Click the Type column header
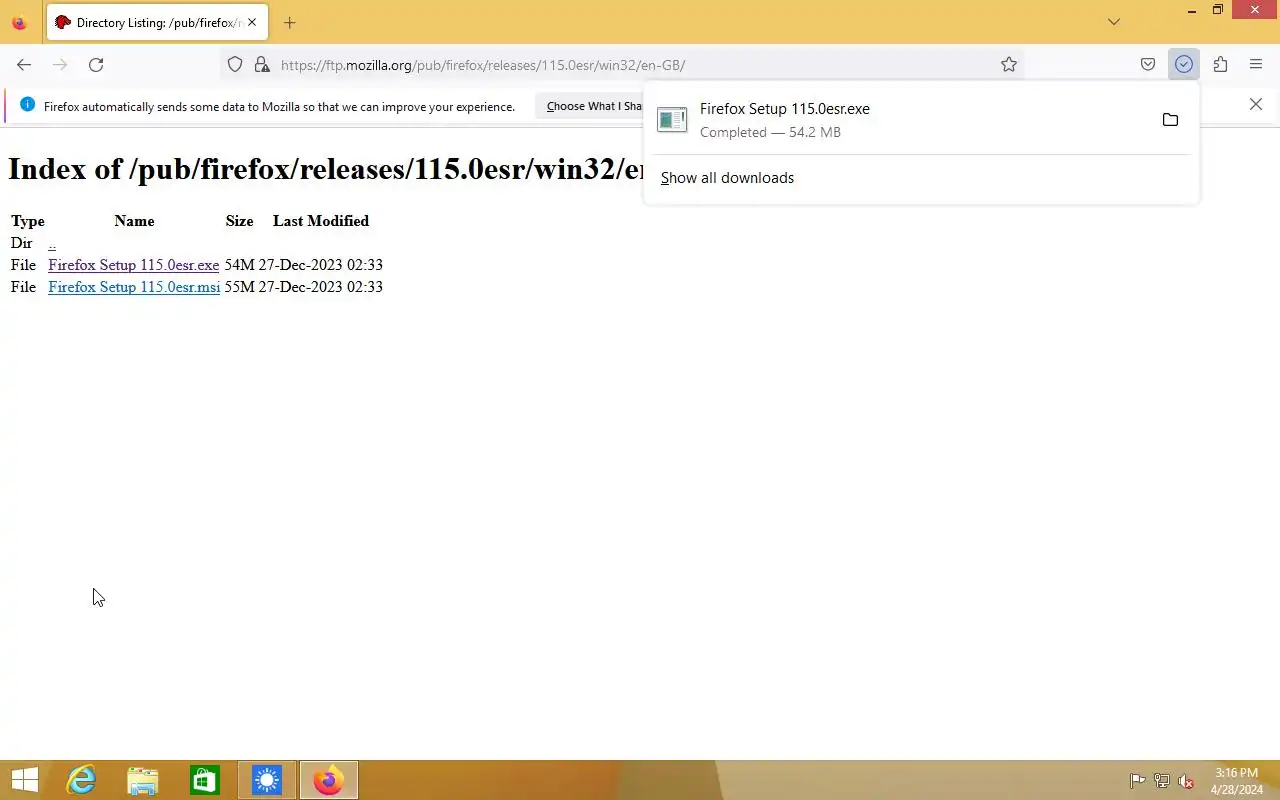Image resolution: width=1280 pixels, height=800 pixels. click(x=28, y=221)
